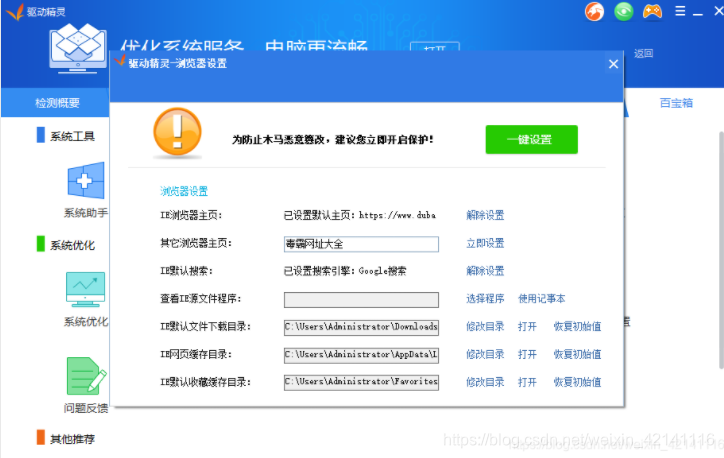Click 打开 for IE网页缓存目录
The width and height of the screenshot is (724, 458).
pos(527,354)
